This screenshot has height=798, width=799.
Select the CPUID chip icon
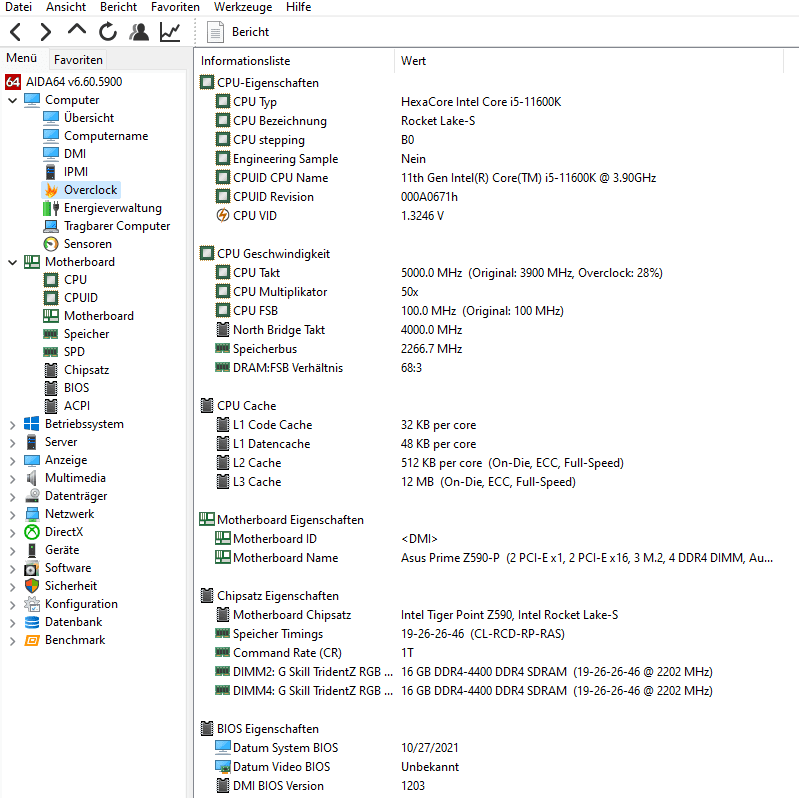coord(51,298)
